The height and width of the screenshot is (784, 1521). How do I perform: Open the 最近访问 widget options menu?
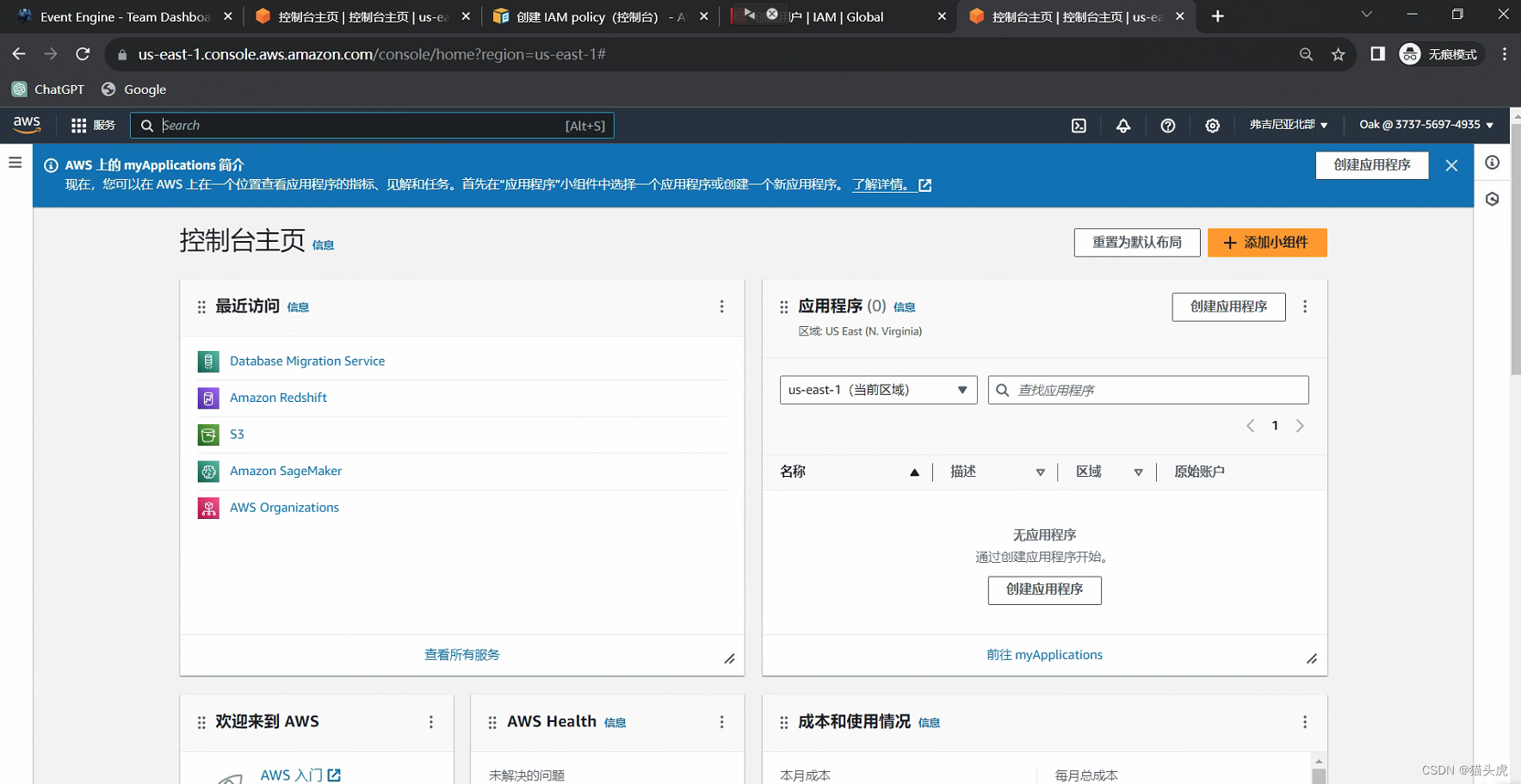click(x=721, y=306)
